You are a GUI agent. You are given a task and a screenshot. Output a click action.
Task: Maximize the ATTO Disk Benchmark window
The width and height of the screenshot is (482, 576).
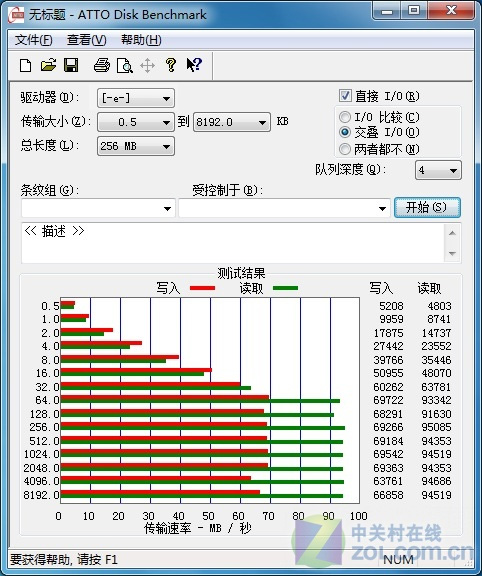[414, 10]
